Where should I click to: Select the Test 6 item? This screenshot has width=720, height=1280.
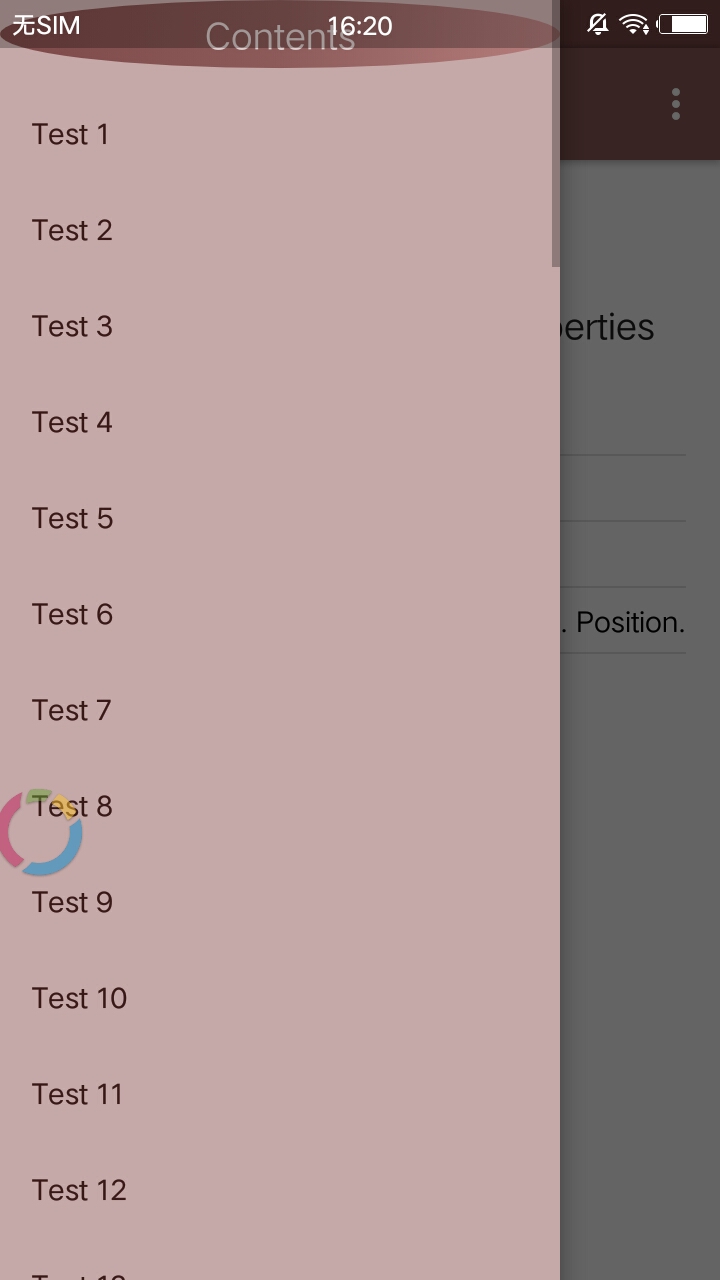tap(280, 614)
